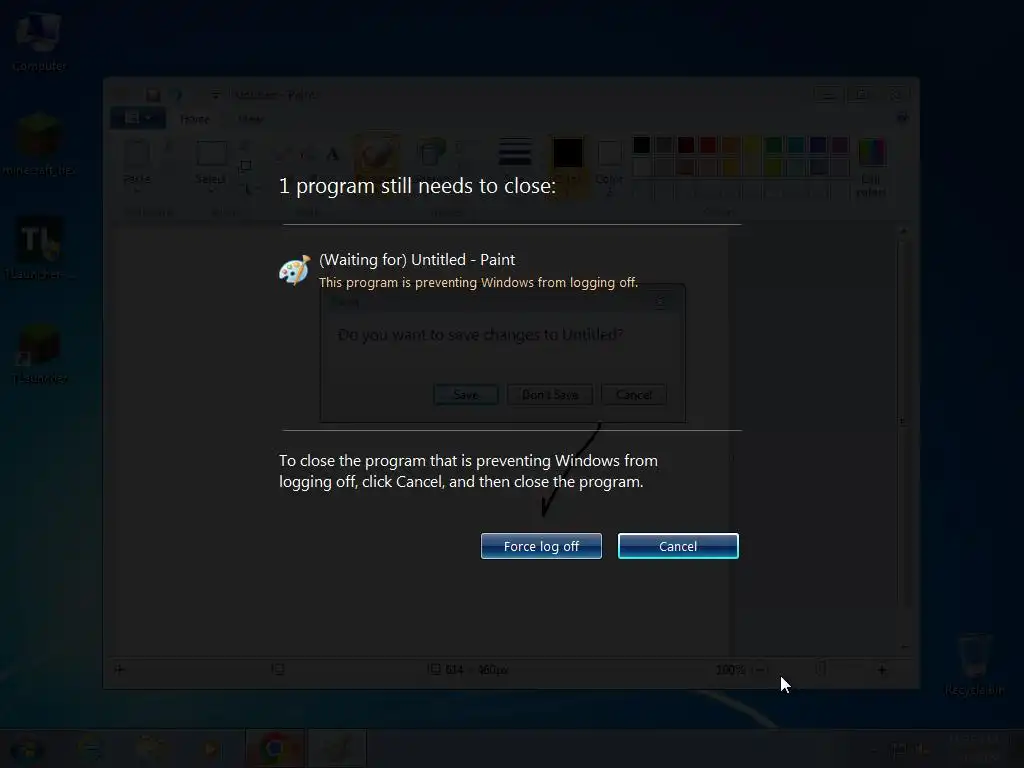
Task: Cancel the log off
Action: [x=678, y=546]
